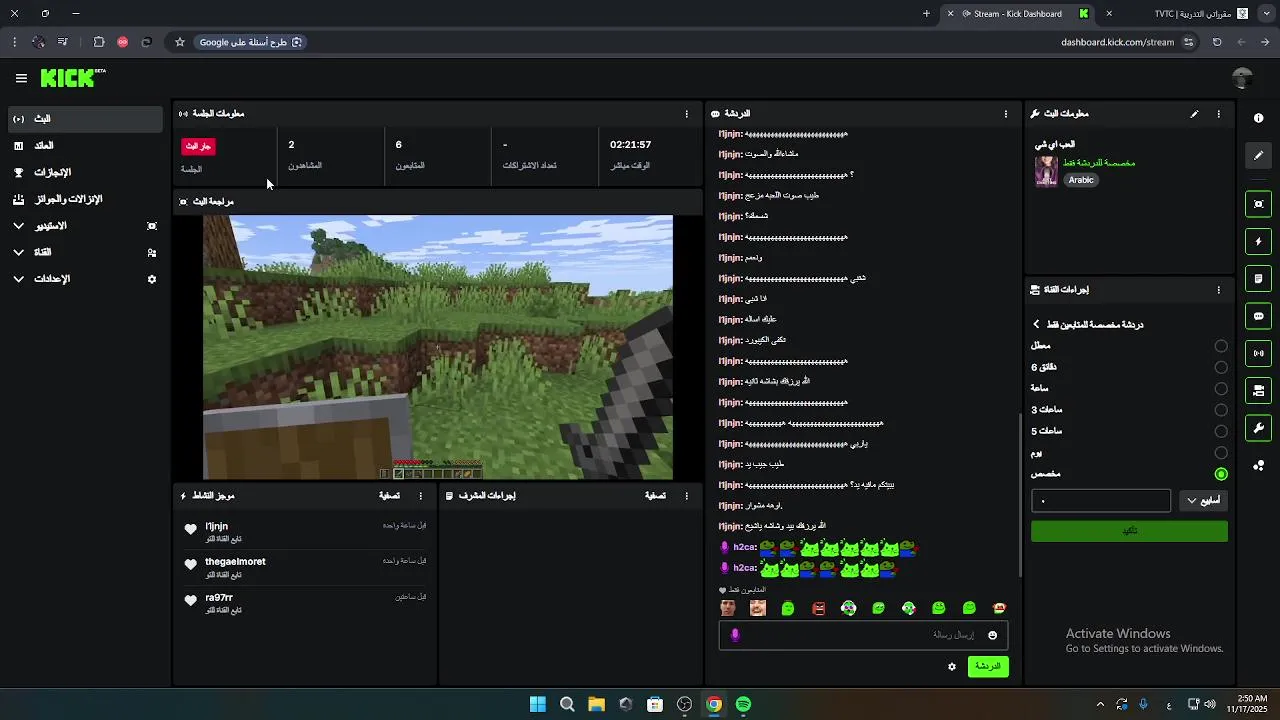
Task: Go back with the arrow beside دردشة مخصصة للمتابعين فقط
Action: (x=1036, y=324)
